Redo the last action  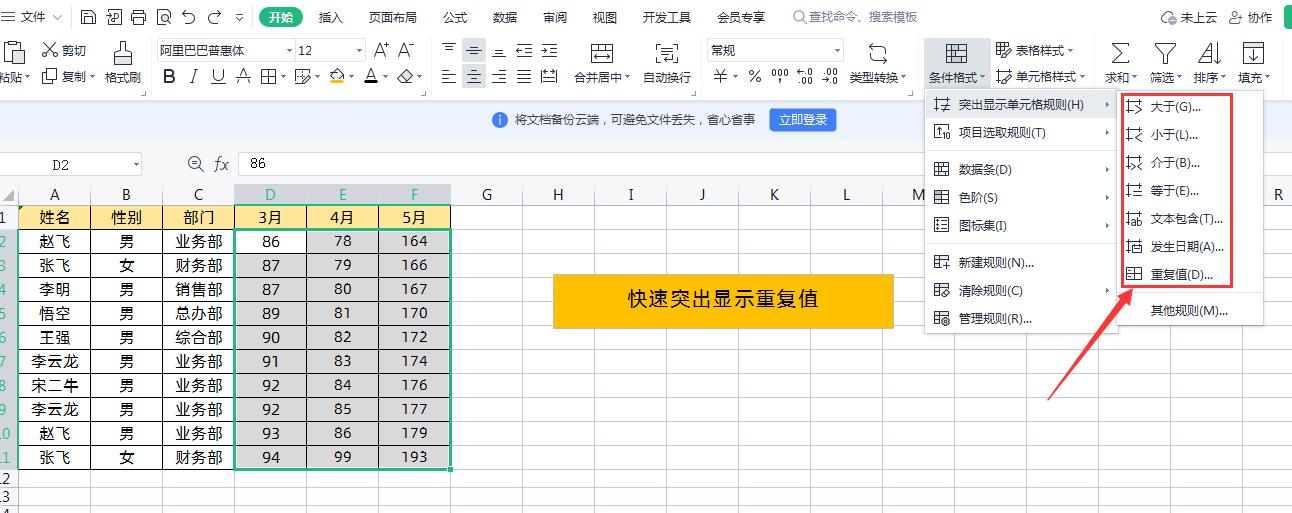click(x=215, y=17)
